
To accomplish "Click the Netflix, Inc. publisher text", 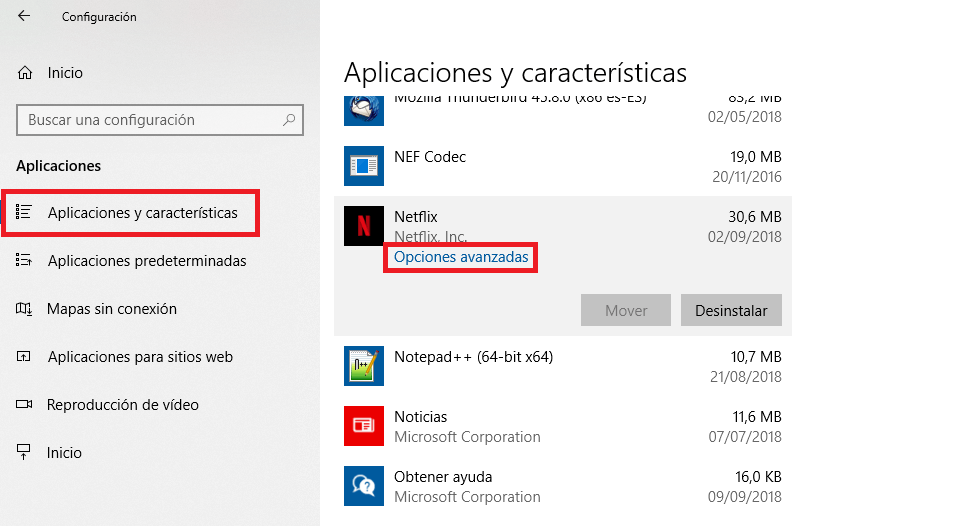I will (430, 237).
